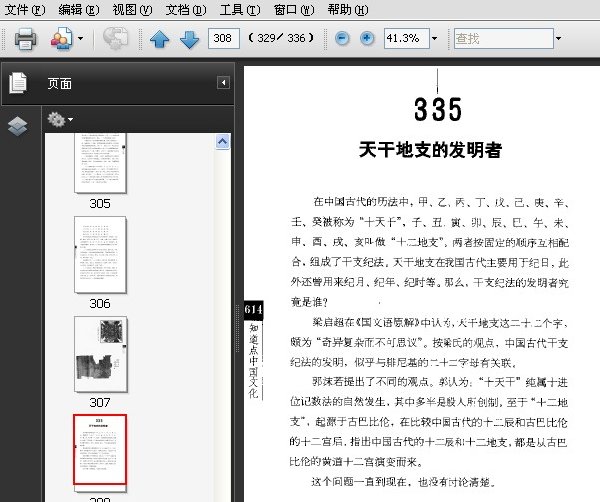The height and width of the screenshot is (502, 600).
Task: Open the 工具(T) menu
Action: [240, 9]
